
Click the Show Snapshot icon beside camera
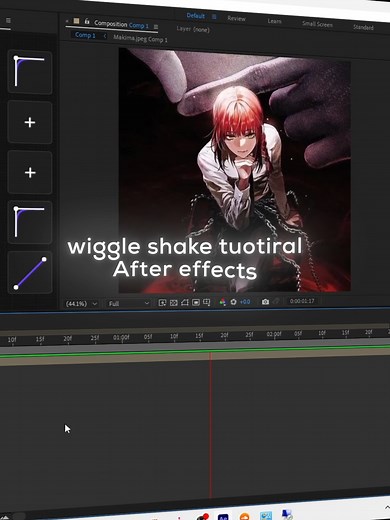(276, 301)
